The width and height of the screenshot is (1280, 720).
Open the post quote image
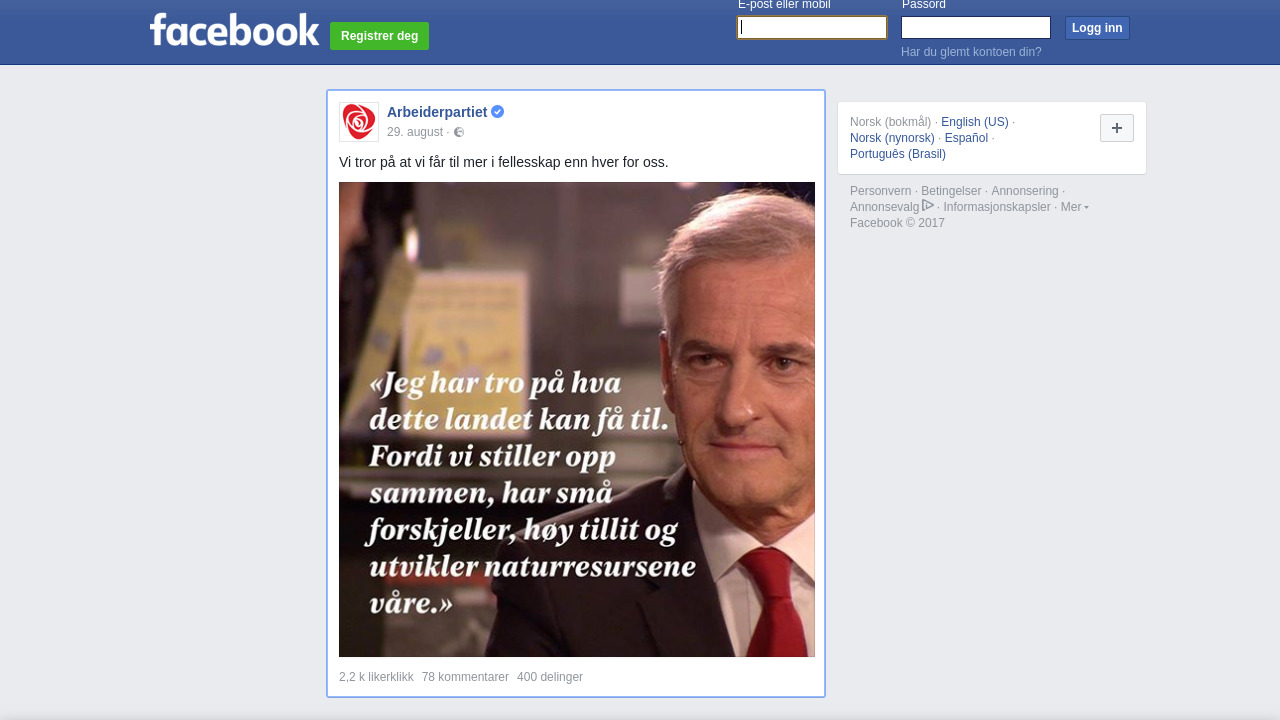coord(577,419)
